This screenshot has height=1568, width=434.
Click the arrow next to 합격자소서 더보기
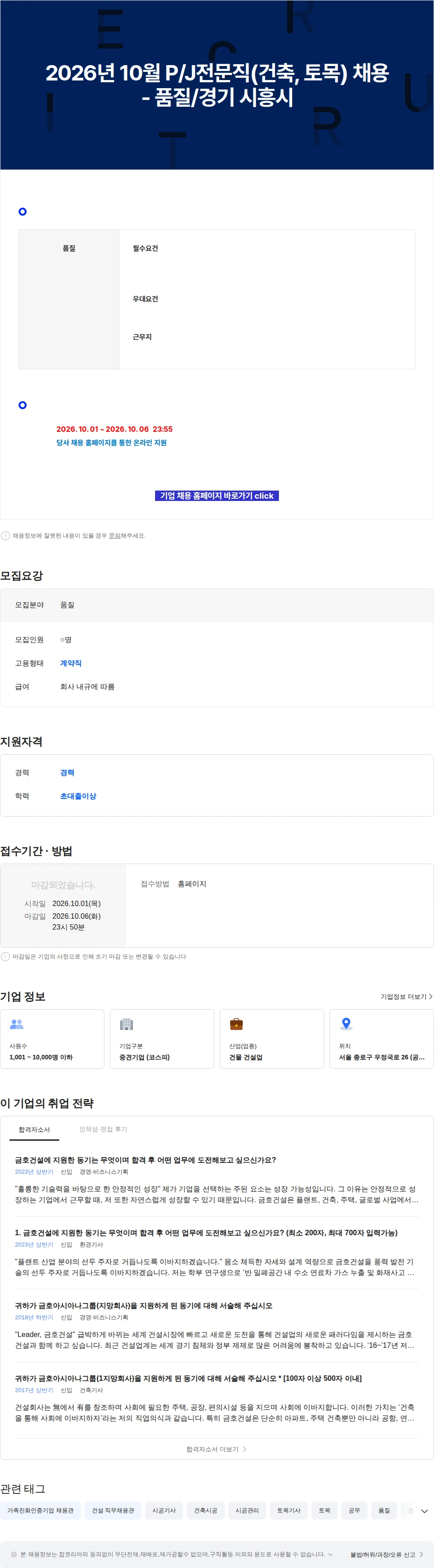245,1449
